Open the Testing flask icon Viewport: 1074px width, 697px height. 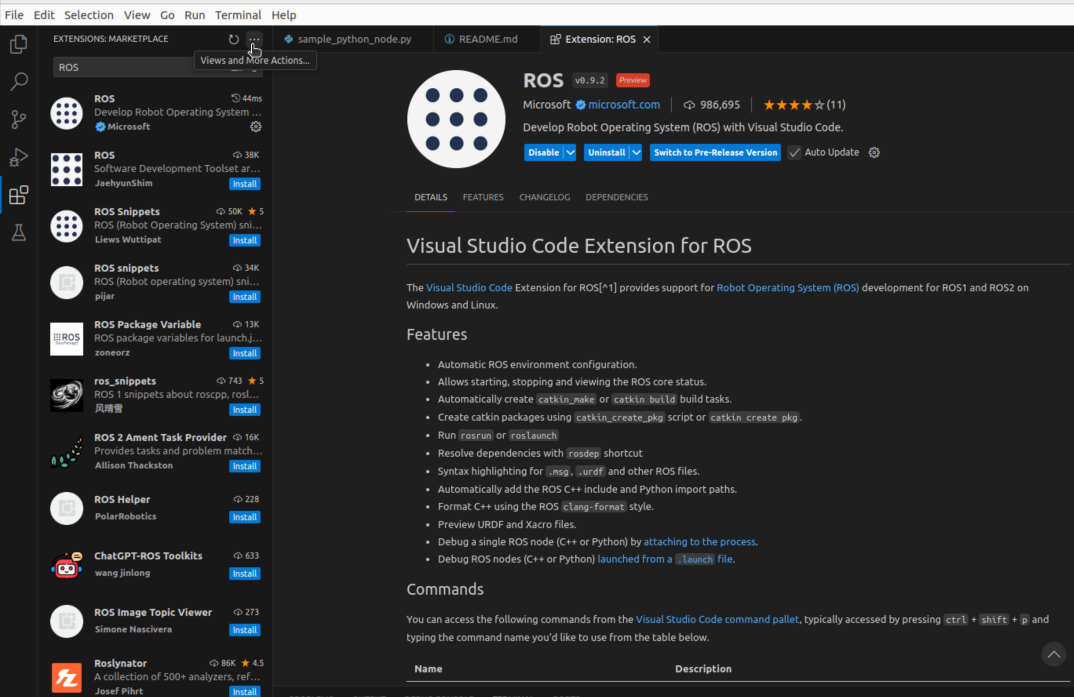point(18,233)
